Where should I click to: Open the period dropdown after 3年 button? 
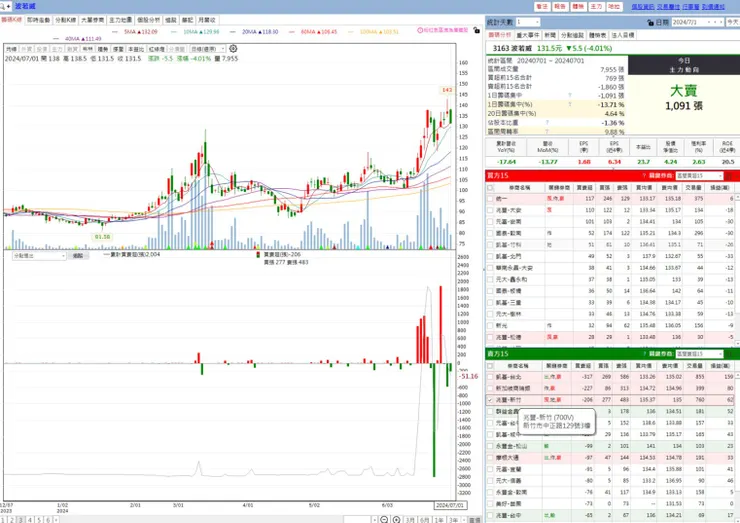[463, 520]
